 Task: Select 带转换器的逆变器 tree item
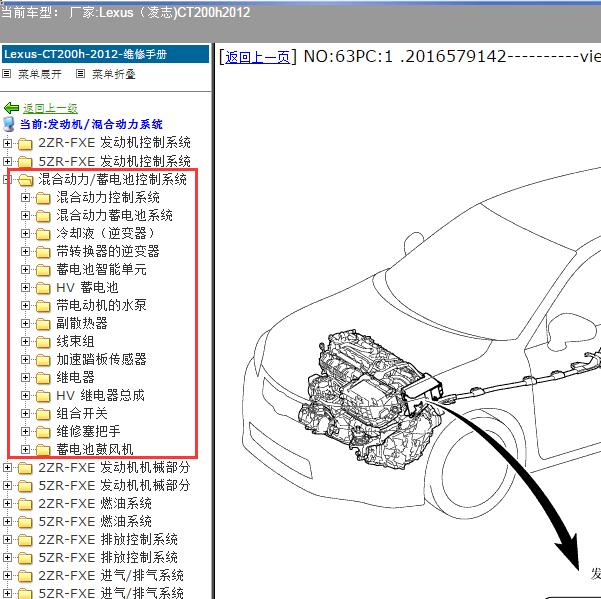click(108, 251)
